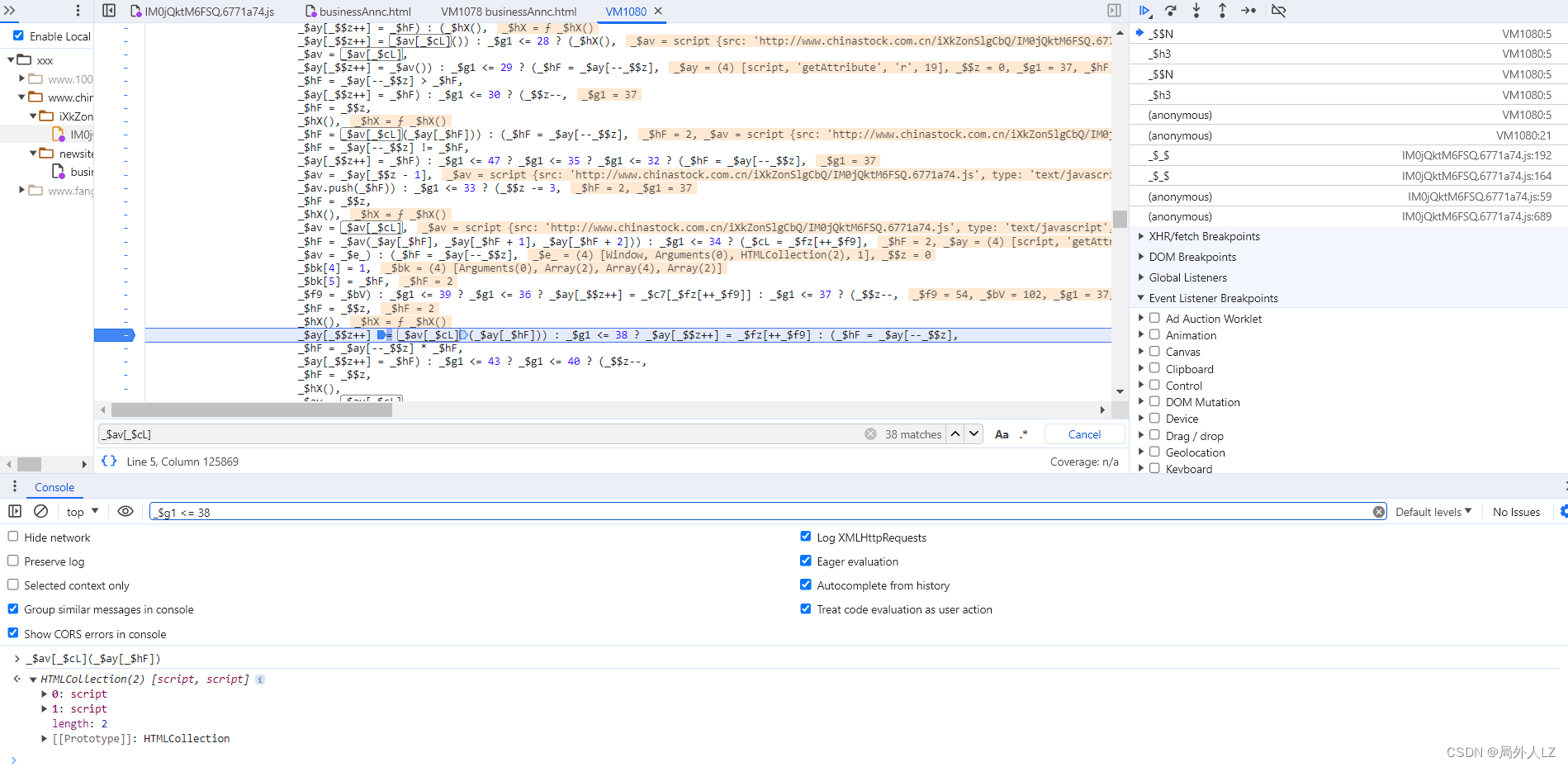This screenshot has width=1568, height=767.
Task: Open the No Issues link
Action: pyautogui.click(x=1516, y=512)
